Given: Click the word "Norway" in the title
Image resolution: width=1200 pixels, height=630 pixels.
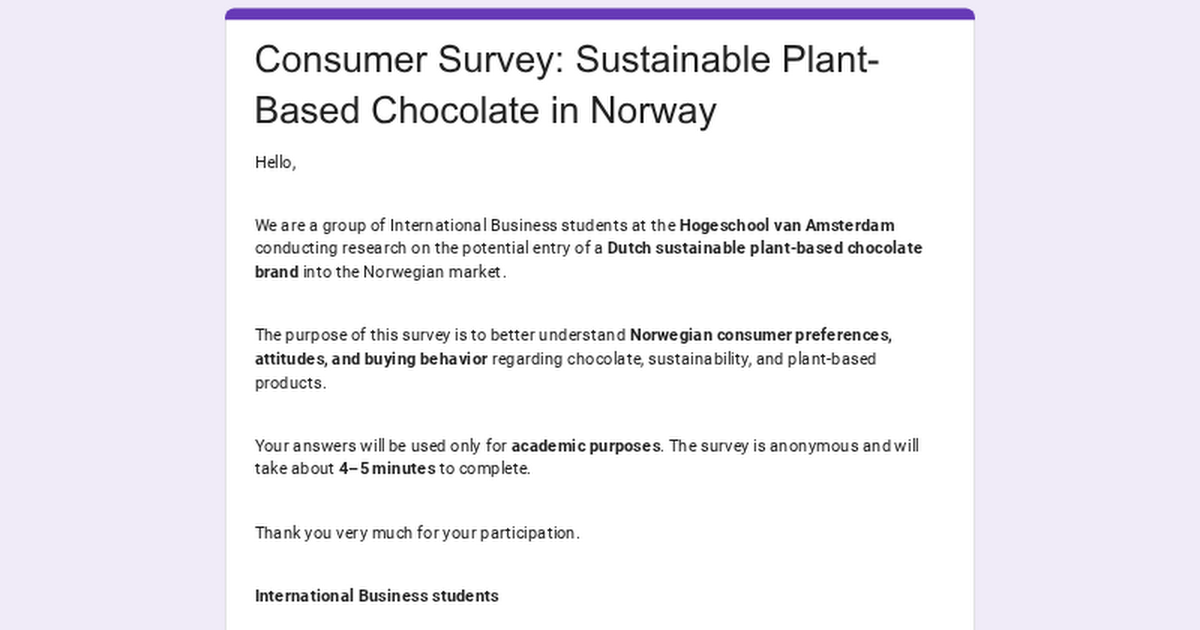Looking at the screenshot, I should (652, 111).
